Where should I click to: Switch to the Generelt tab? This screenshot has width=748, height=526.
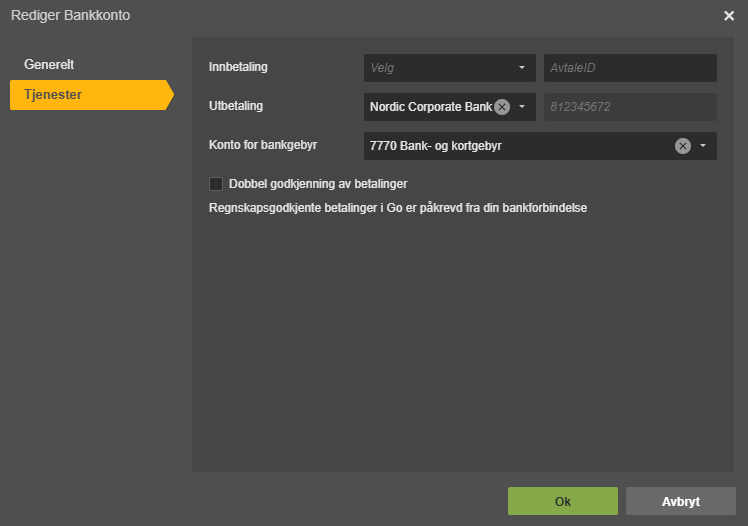49,64
